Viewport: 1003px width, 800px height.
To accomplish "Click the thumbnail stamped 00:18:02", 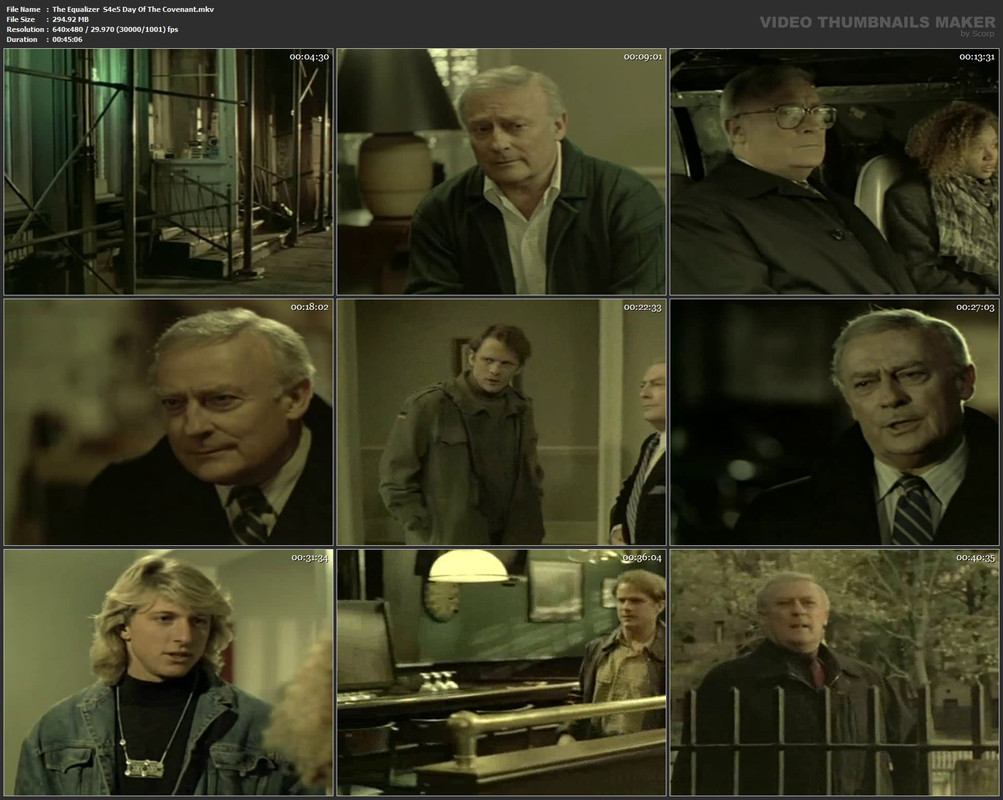I will pos(168,422).
